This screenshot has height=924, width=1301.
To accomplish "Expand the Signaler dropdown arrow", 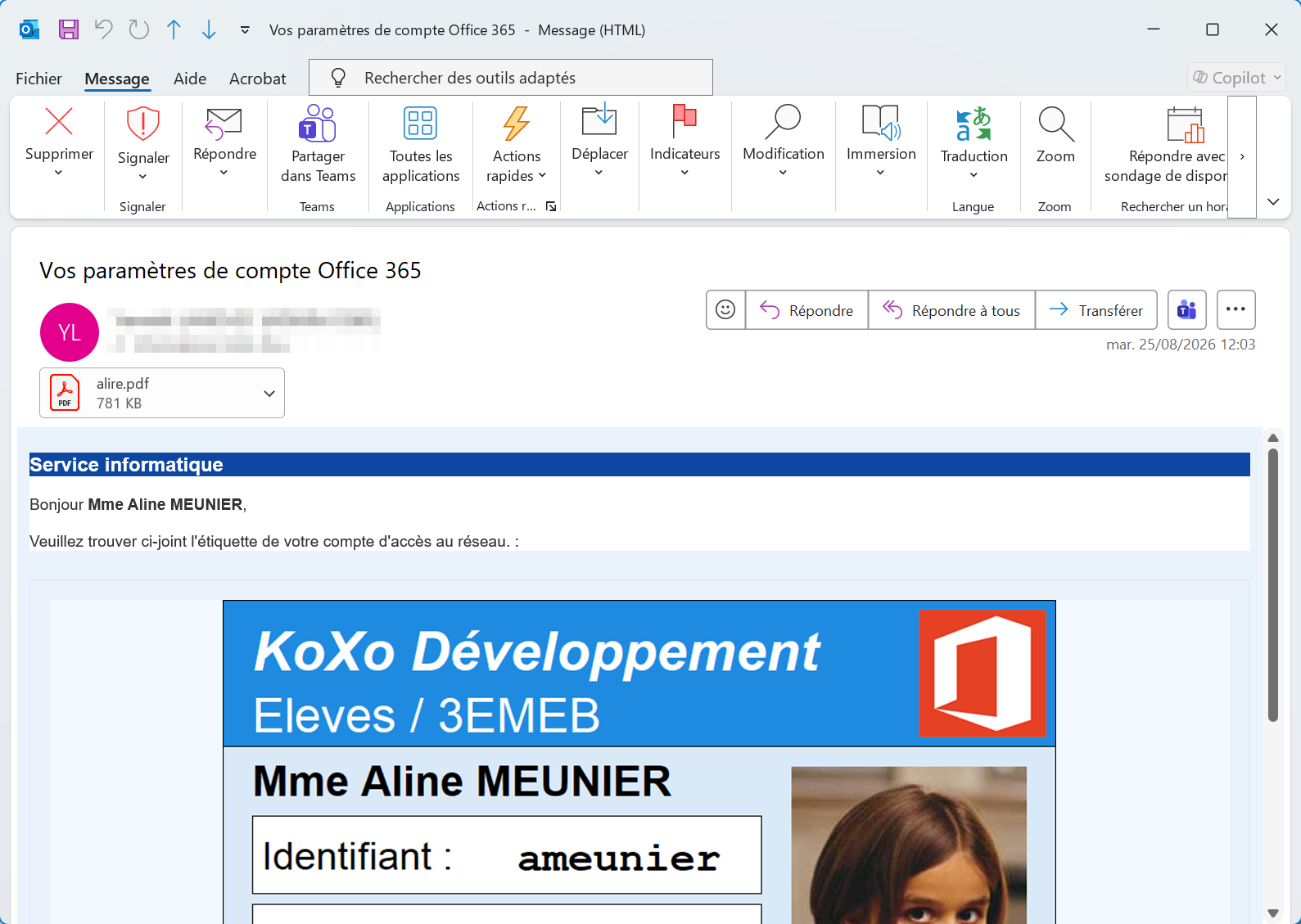I will 143,177.
